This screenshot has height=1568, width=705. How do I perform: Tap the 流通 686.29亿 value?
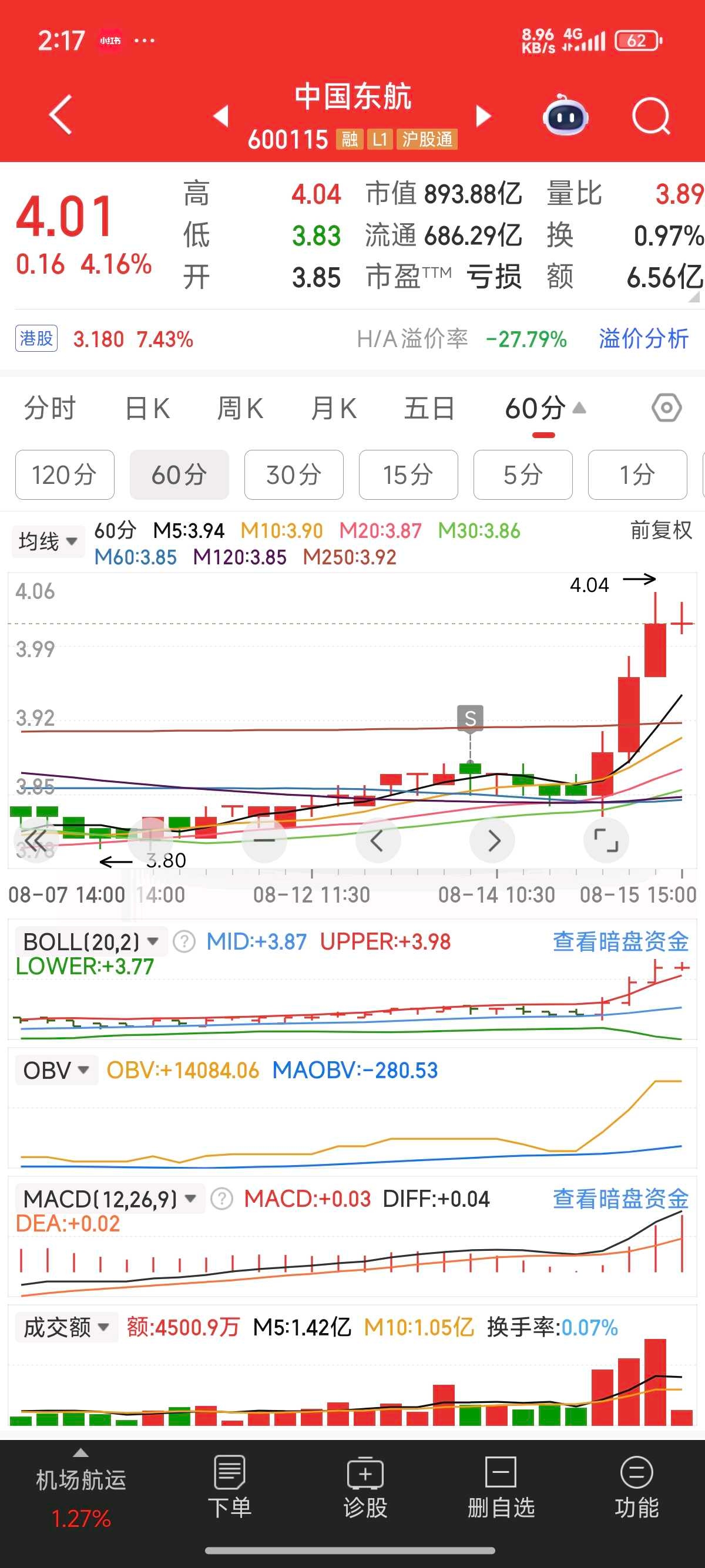443,235
